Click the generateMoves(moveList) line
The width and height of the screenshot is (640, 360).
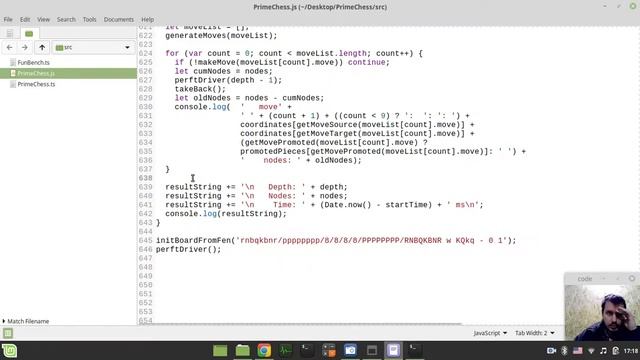click(x=221, y=36)
